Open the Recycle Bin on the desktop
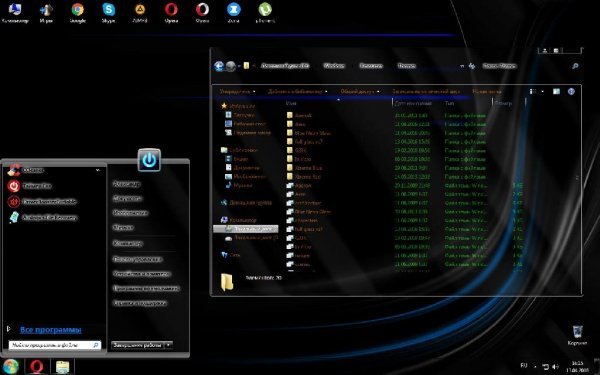The image size is (600, 375). click(577, 335)
